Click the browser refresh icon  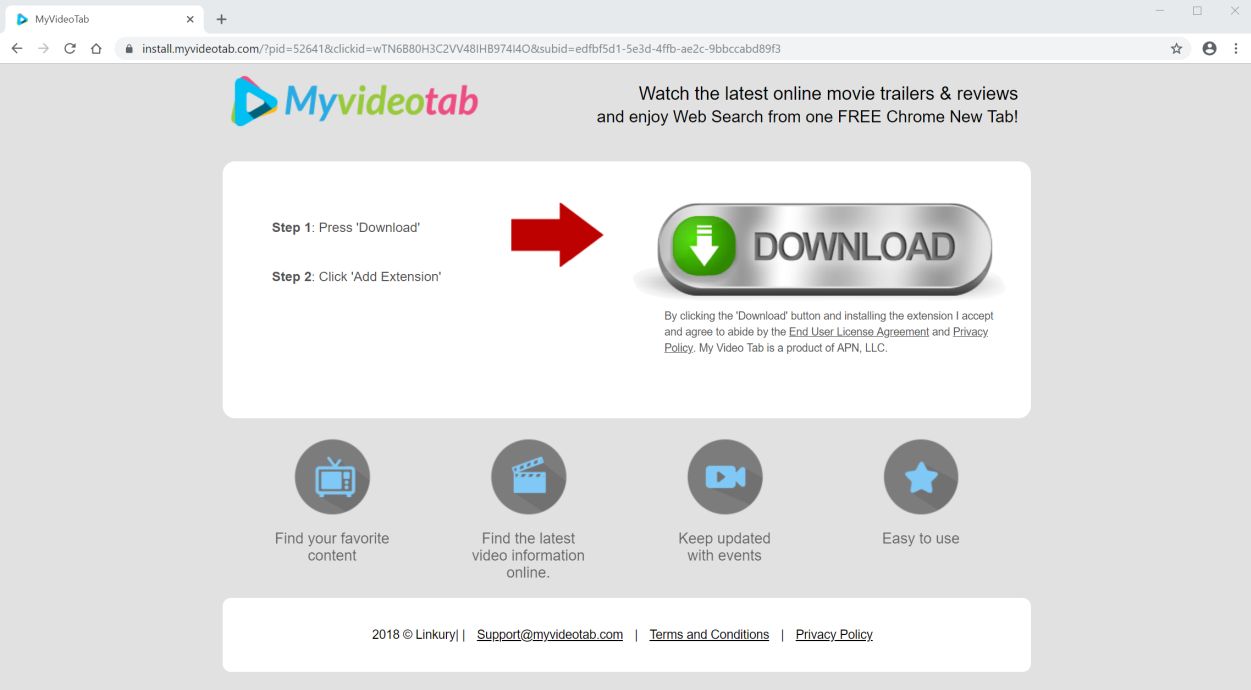click(x=69, y=47)
